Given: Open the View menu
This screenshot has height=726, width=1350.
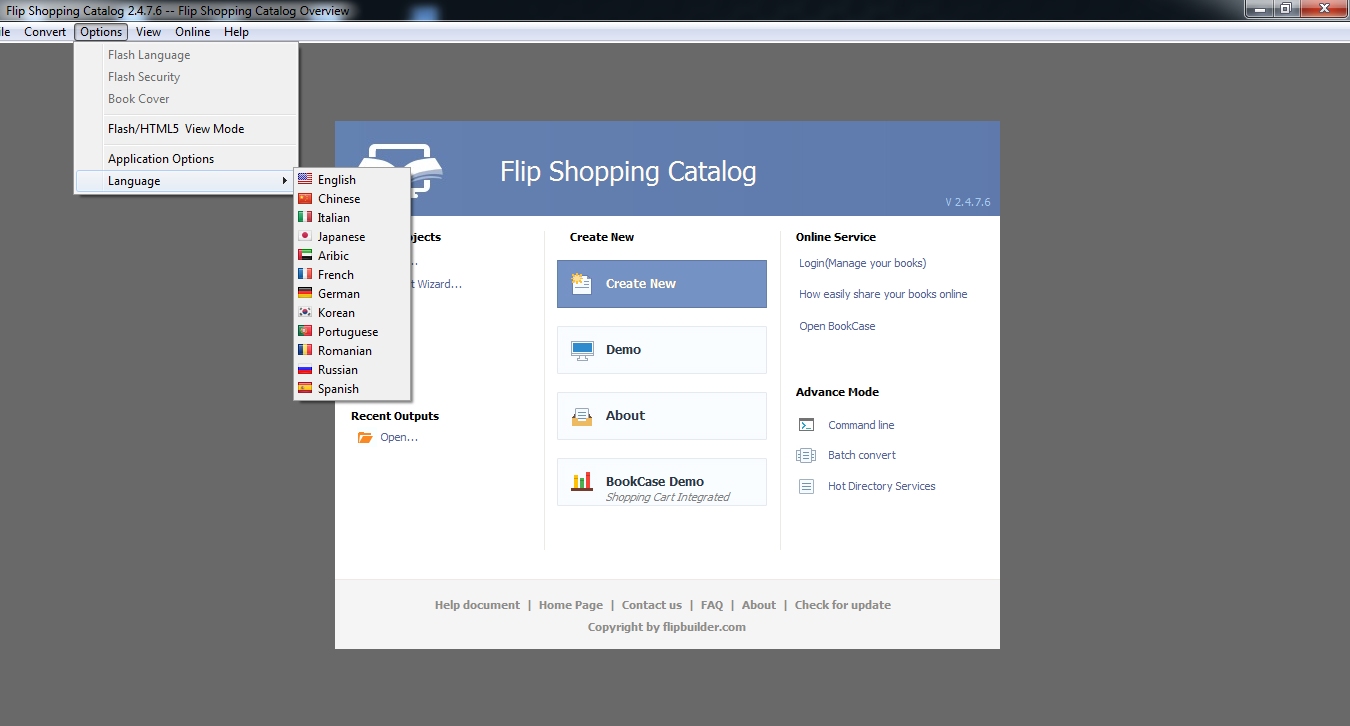Looking at the screenshot, I should coord(148,32).
